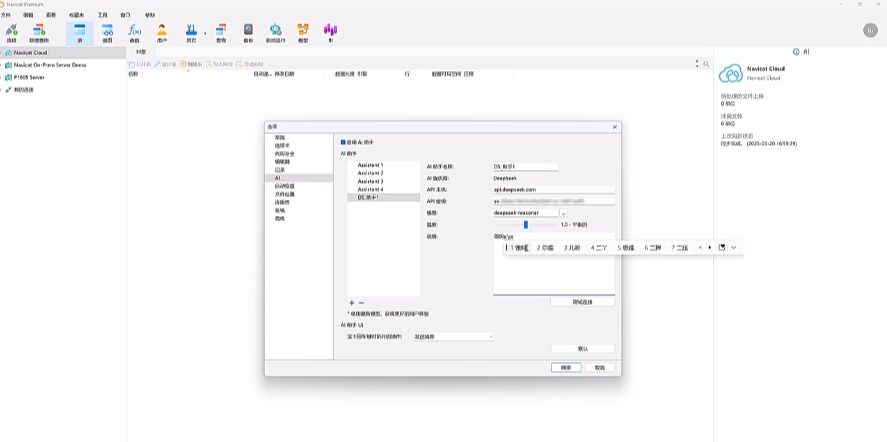Screen dimensions: 887x442
Task: Click the user avatar in top-right corner
Action: point(871,31)
